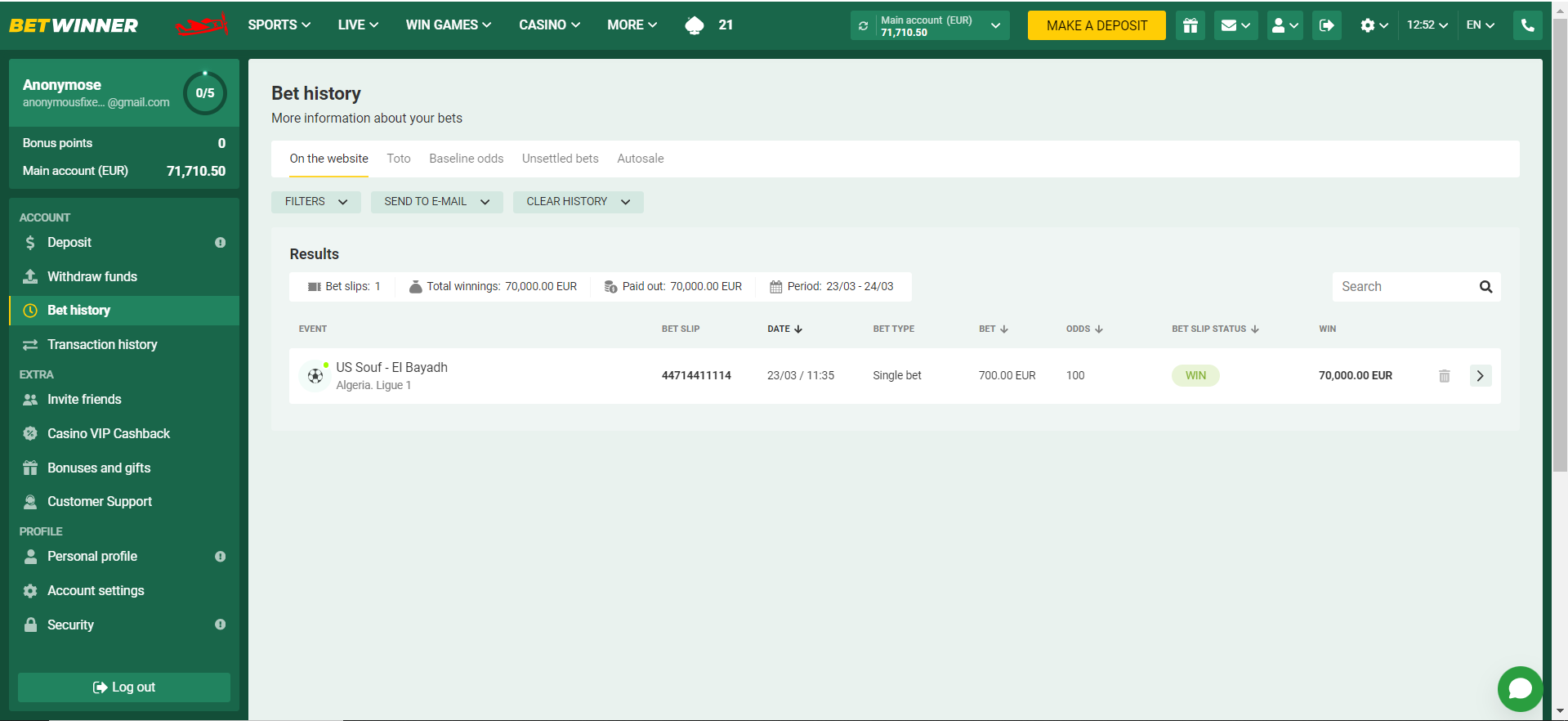This screenshot has width=1568, height=721.
Task: Open the Main account (EUR) selector
Action: 930,25
